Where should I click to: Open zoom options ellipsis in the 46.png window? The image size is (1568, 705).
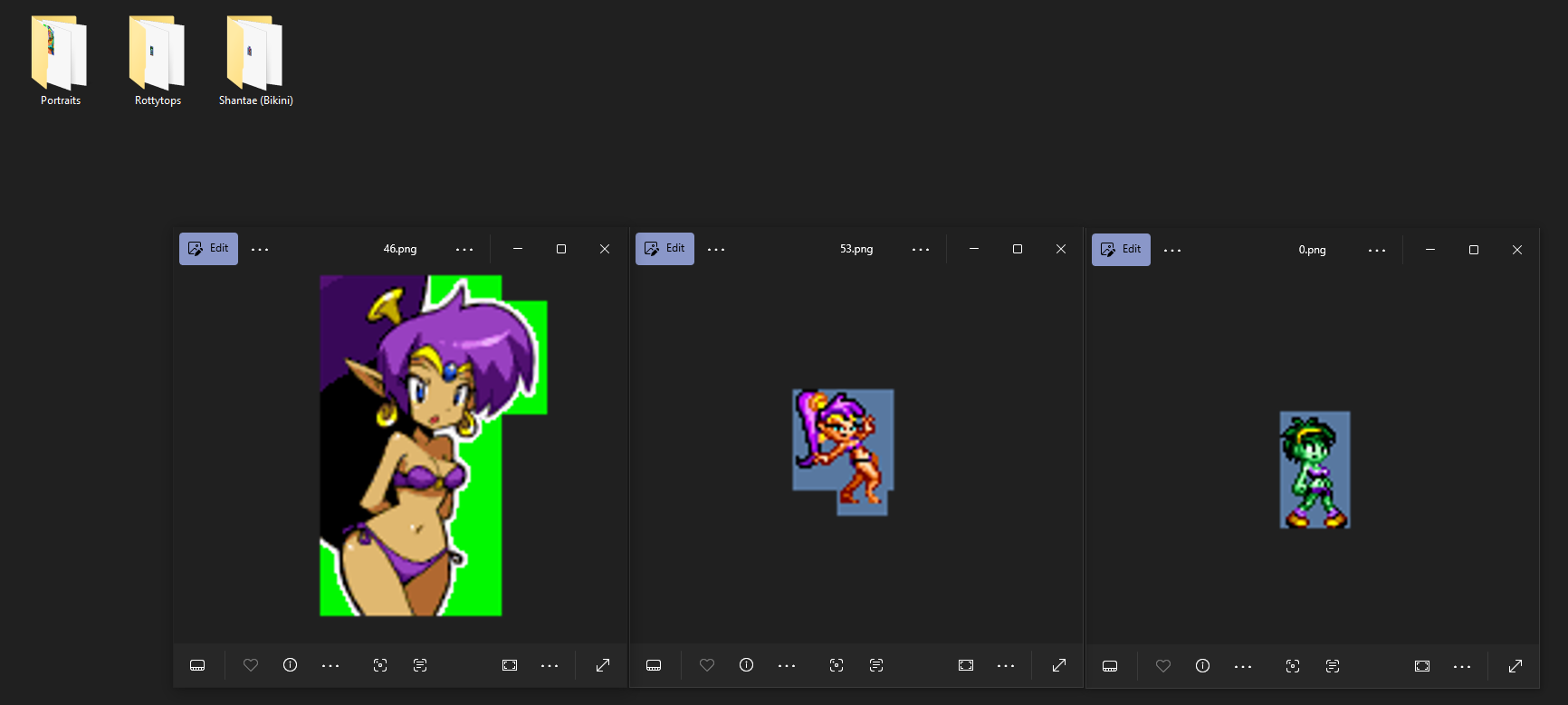click(x=550, y=665)
